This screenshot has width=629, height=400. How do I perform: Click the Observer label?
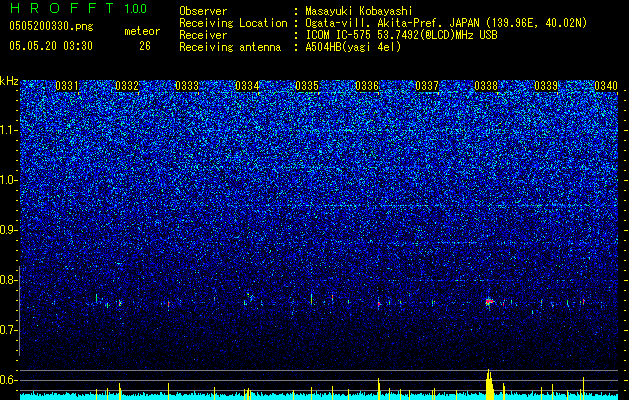coord(203,11)
